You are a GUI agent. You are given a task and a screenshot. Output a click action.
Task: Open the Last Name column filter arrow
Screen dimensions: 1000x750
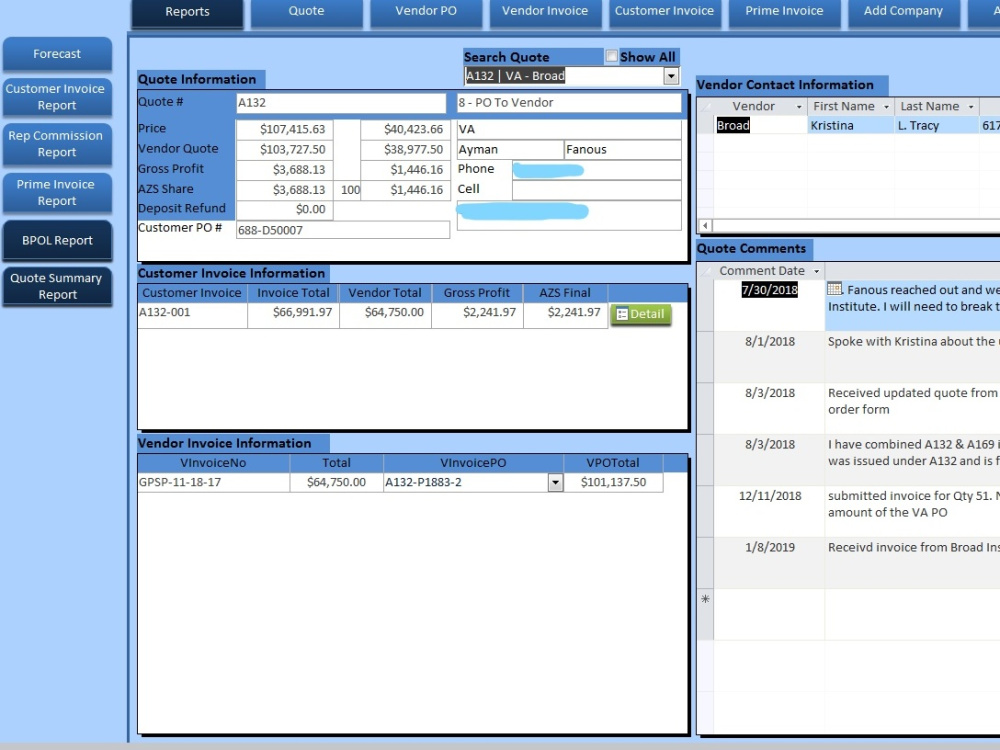click(971, 107)
